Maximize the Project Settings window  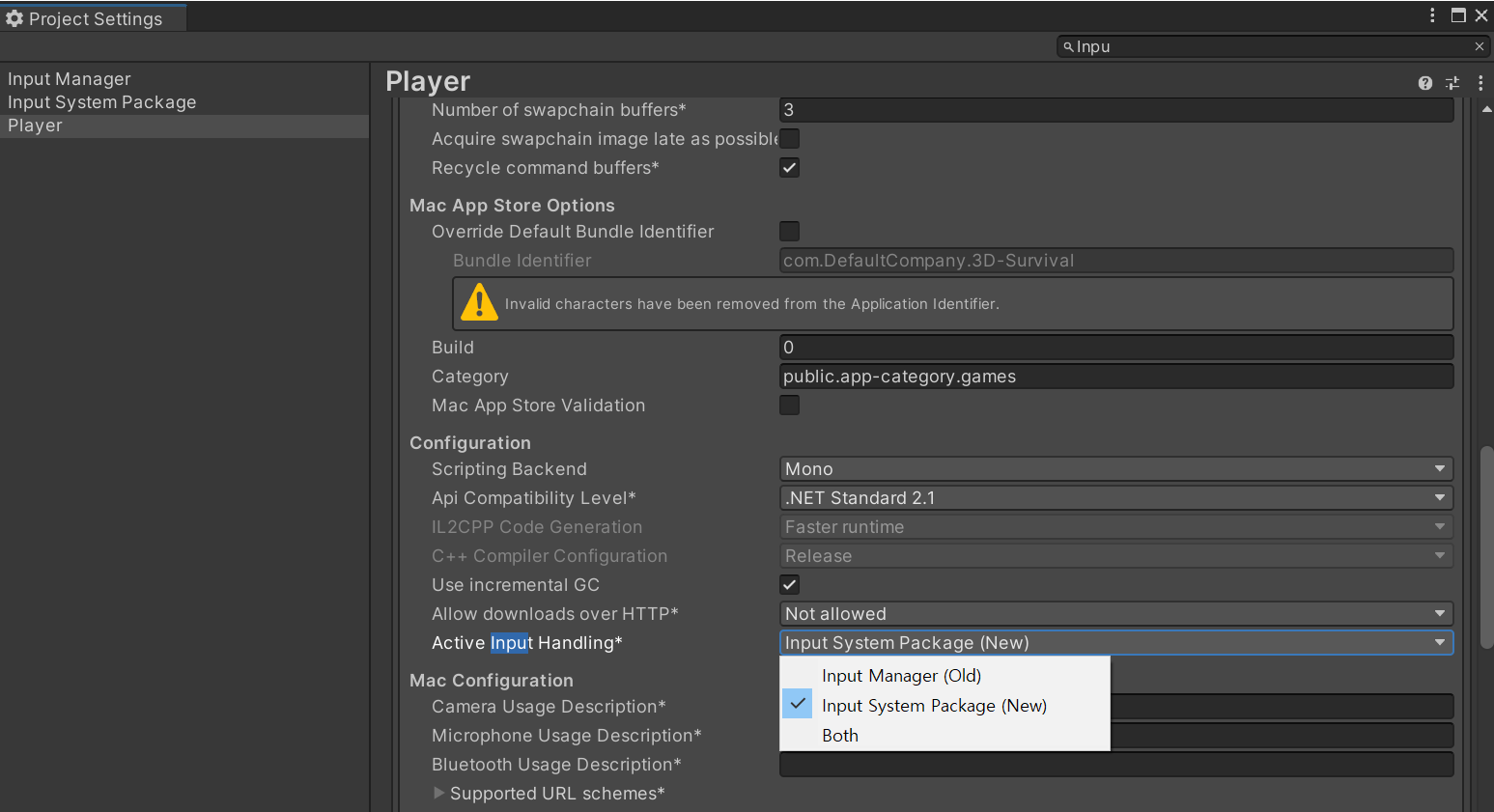1458,14
